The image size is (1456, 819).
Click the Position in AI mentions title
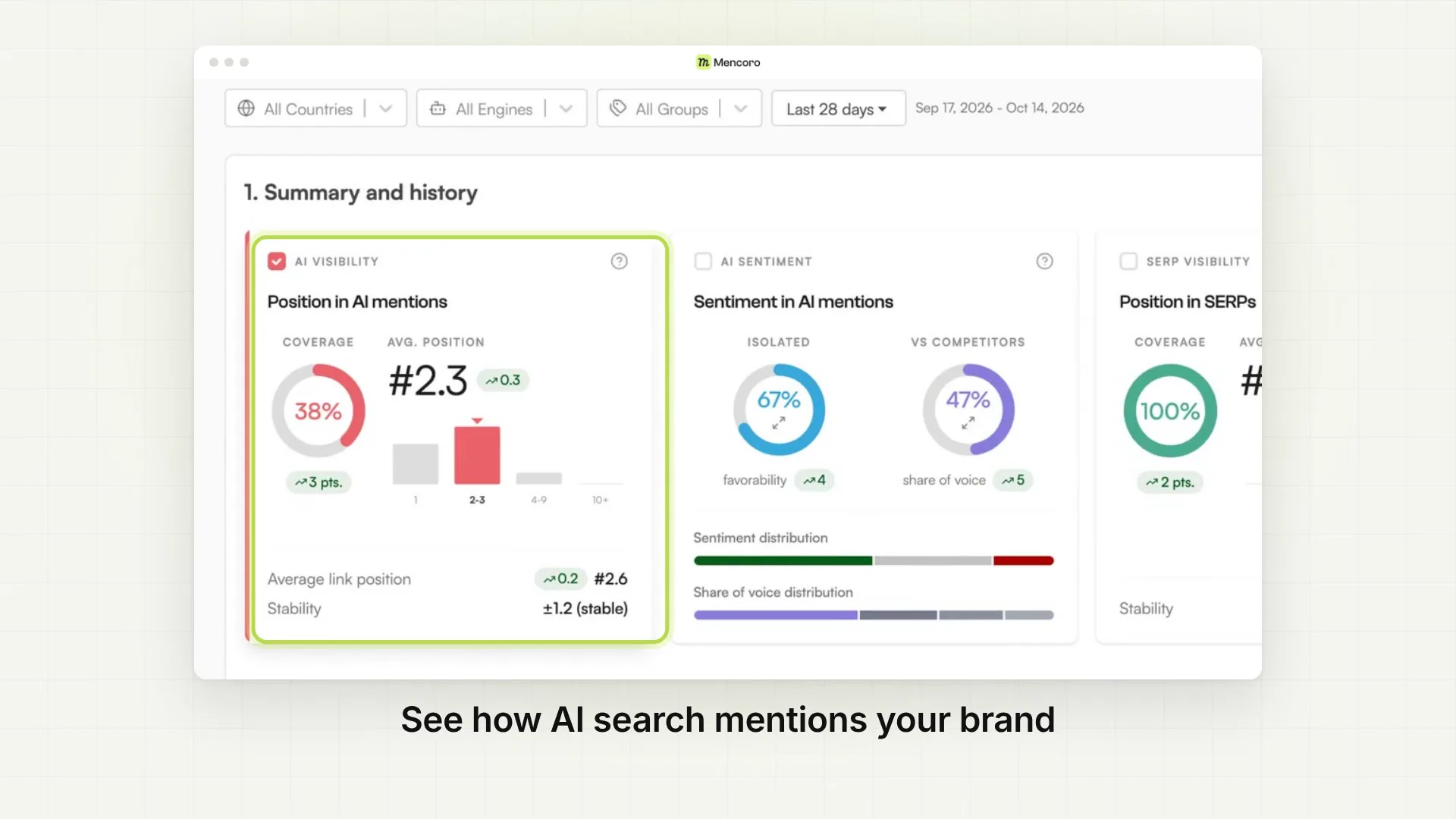[x=357, y=302]
